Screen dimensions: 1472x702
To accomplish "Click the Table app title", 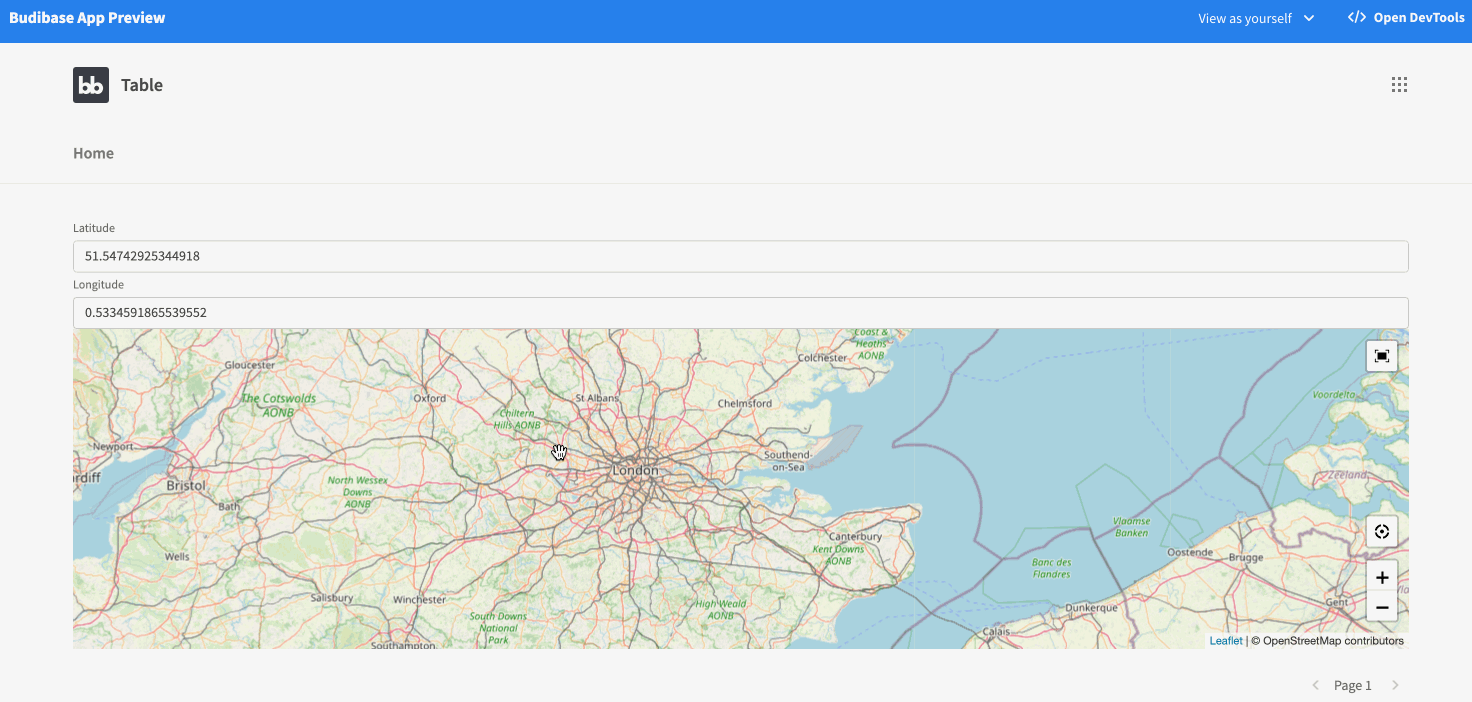I will (142, 85).
